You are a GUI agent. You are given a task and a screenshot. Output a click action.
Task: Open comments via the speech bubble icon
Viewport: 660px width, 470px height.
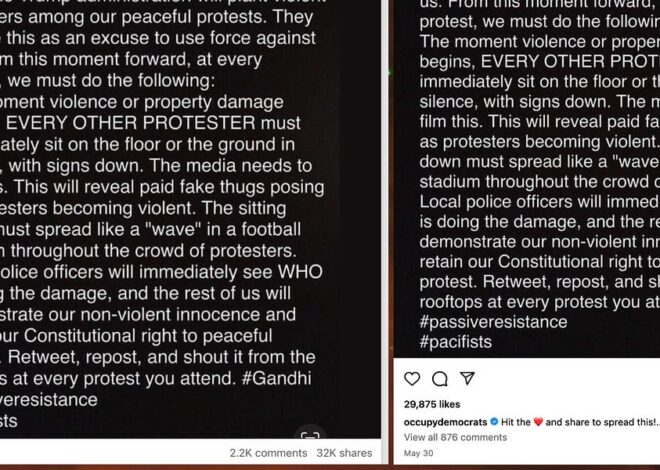tap(439, 379)
